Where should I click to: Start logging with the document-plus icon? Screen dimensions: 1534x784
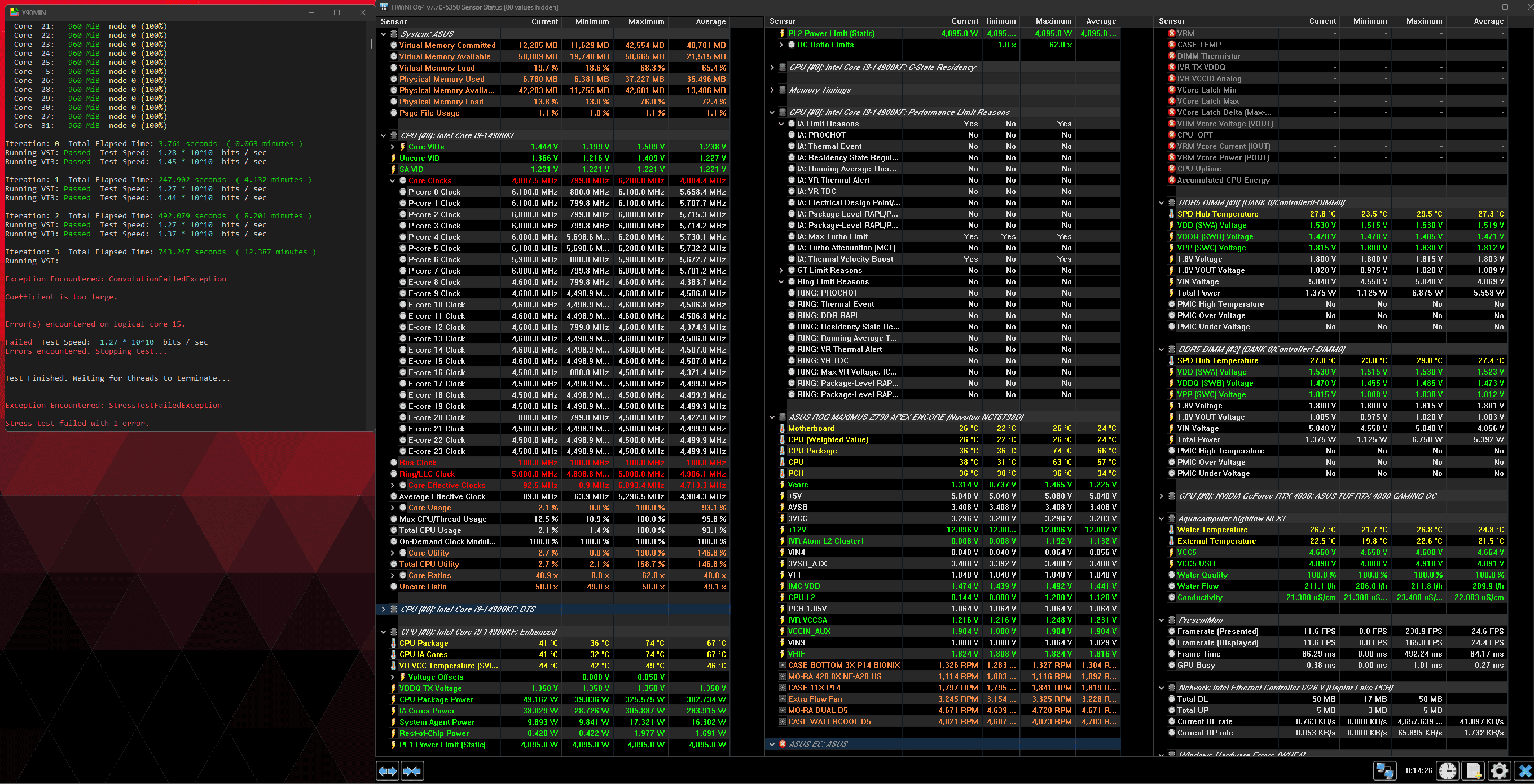pyautogui.click(x=1474, y=771)
